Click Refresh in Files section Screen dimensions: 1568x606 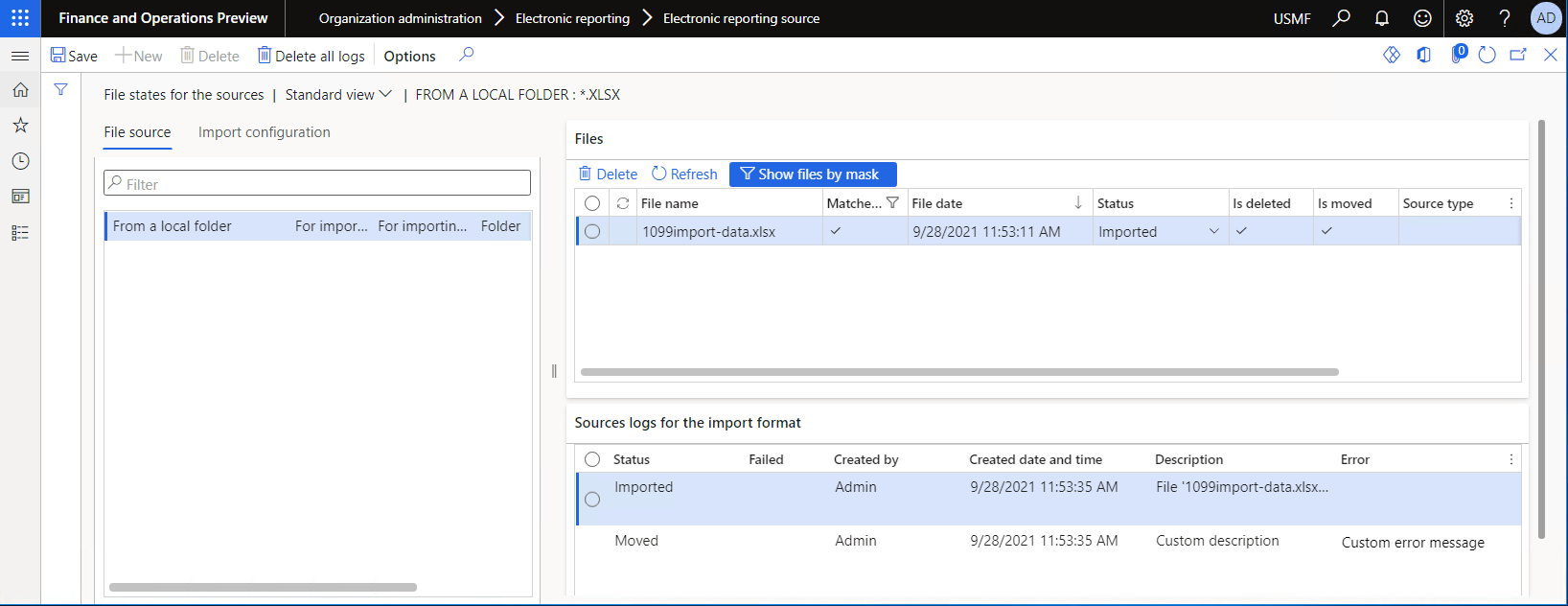pyautogui.click(x=684, y=174)
